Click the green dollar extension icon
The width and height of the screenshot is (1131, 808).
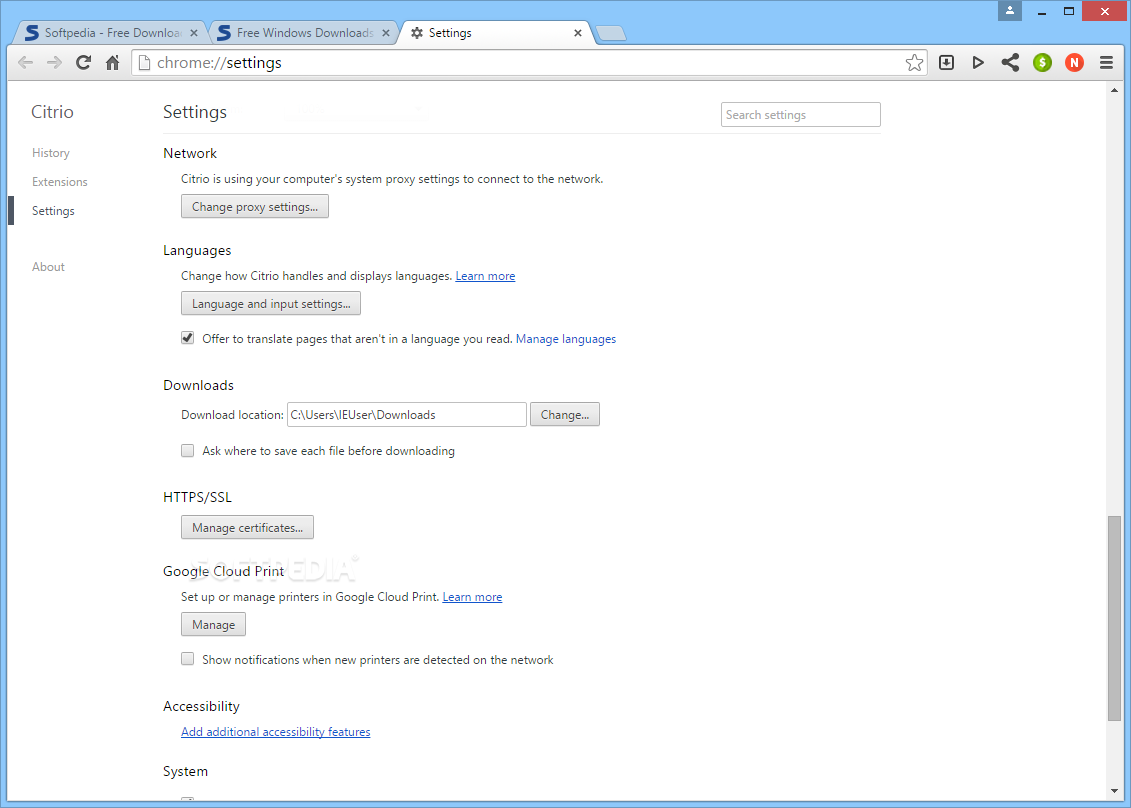[x=1042, y=63]
